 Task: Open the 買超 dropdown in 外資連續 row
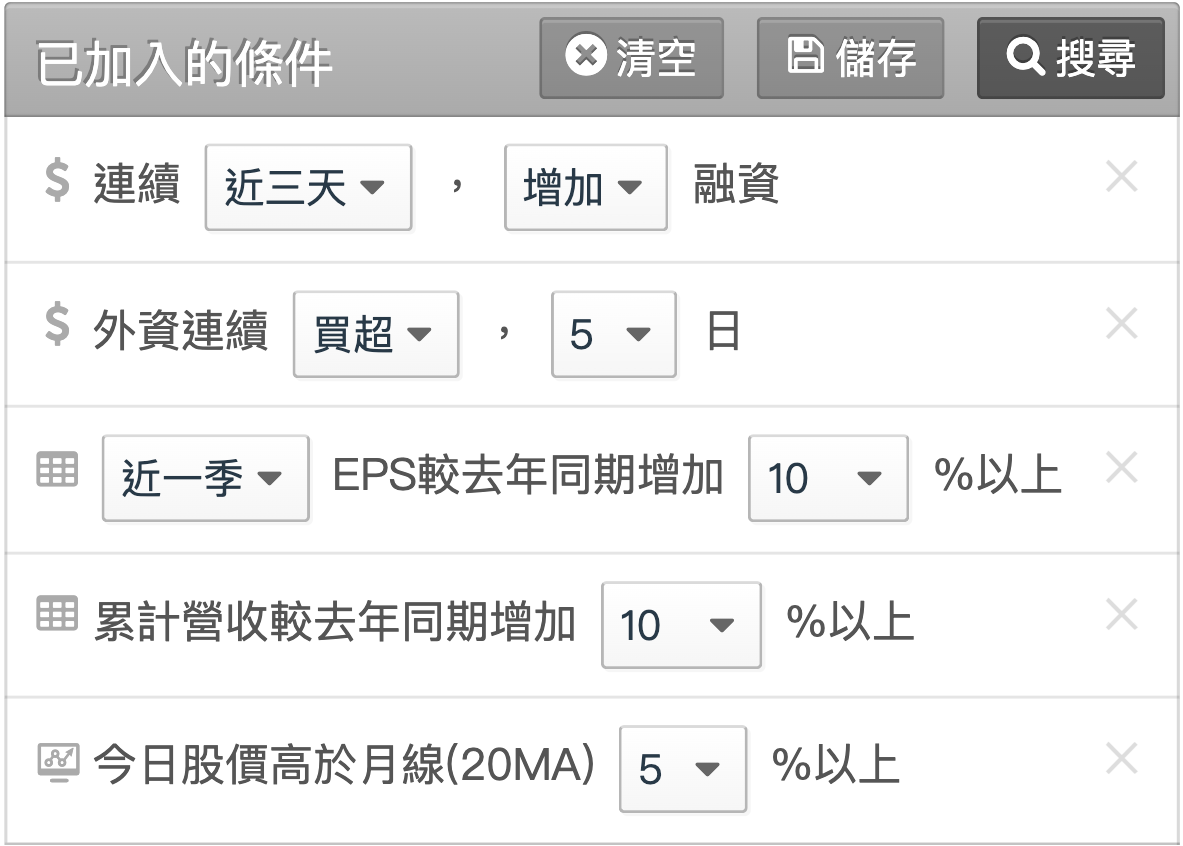pyautogui.click(x=376, y=334)
